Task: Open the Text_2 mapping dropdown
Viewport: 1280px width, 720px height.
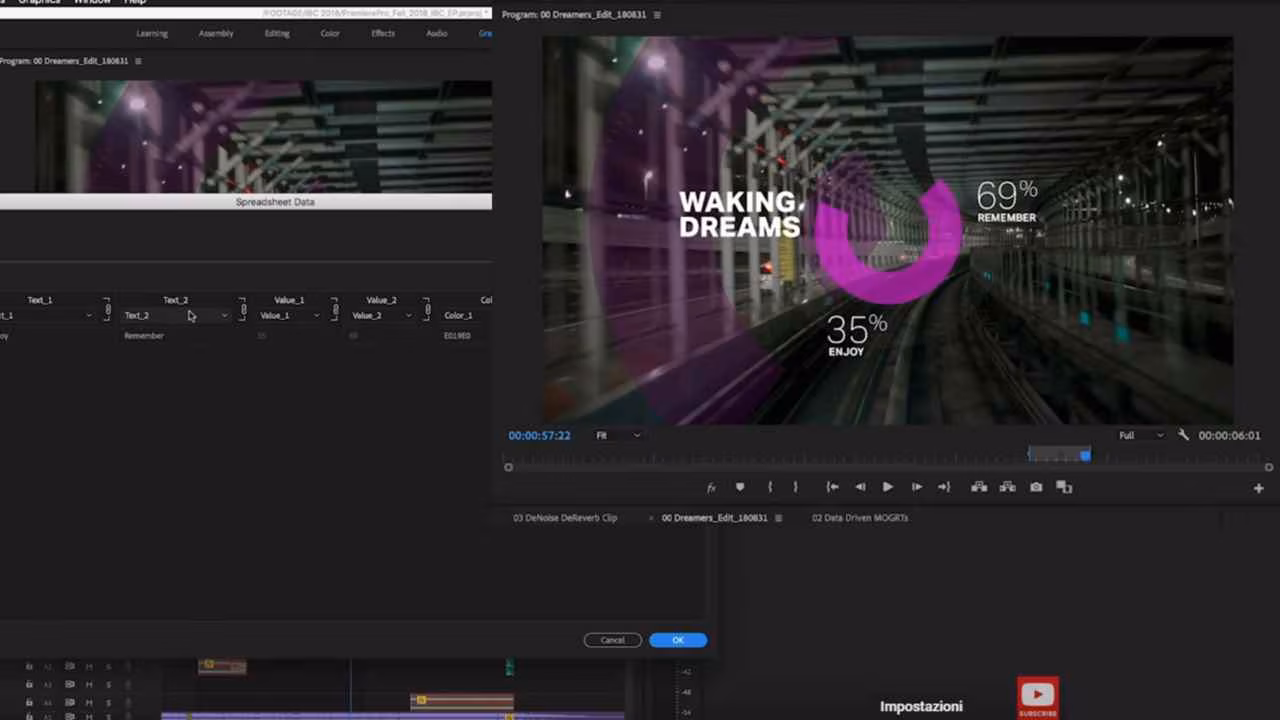Action: tap(176, 316)
